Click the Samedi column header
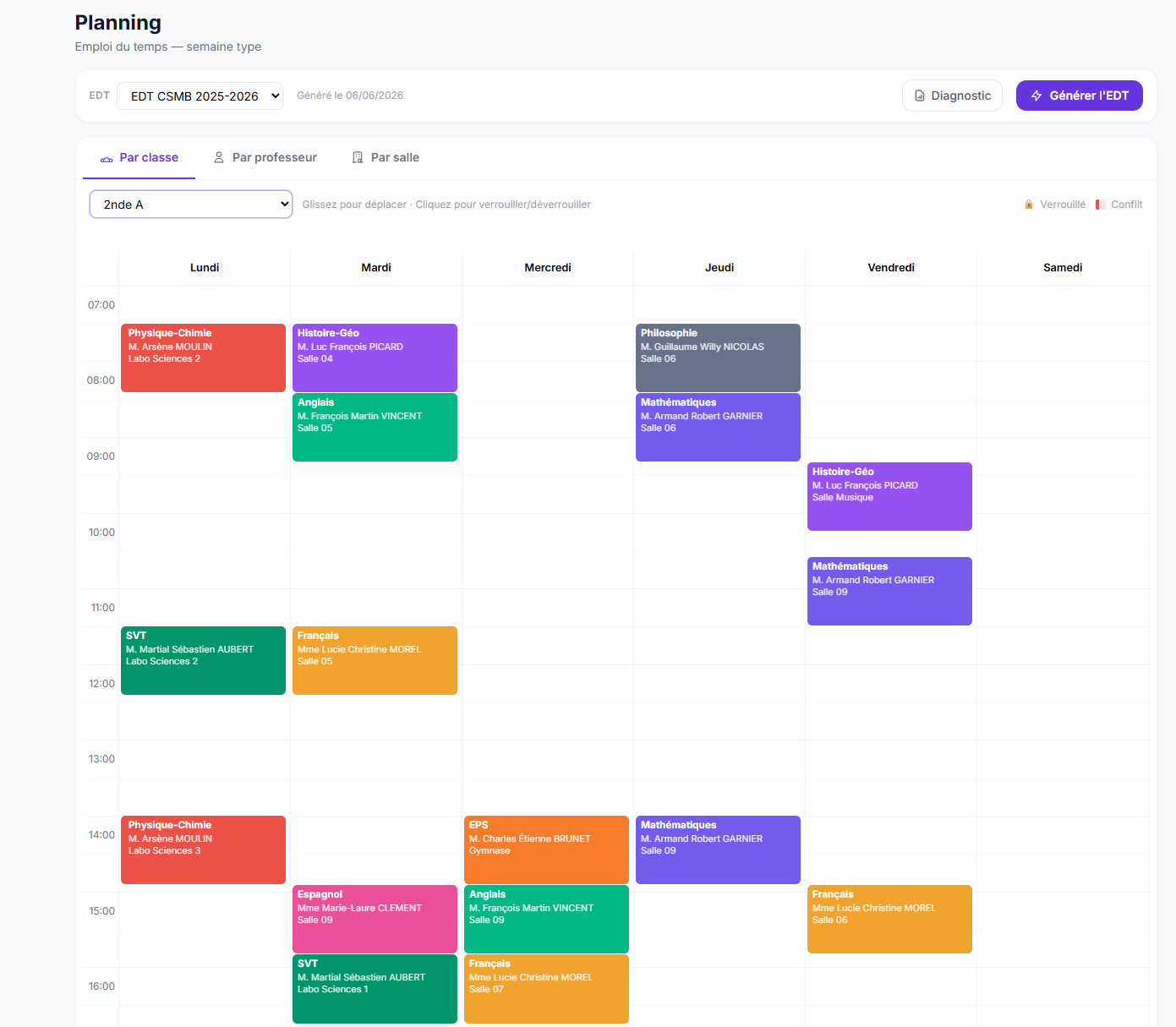This screenshot has width=1176, height=1027. pos(1063,267)
